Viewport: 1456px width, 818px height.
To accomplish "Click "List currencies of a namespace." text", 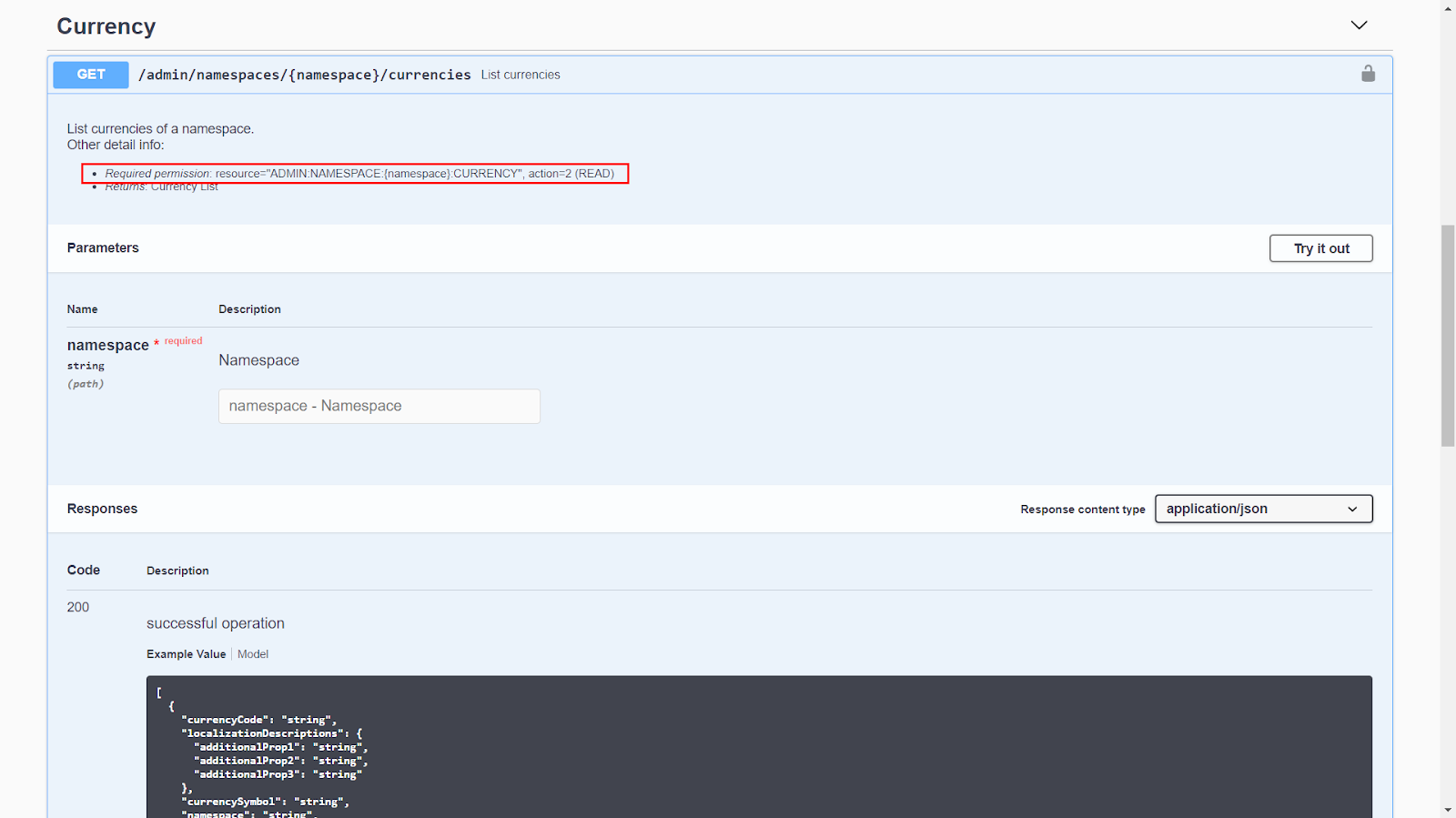I will pyautogui.click(x=160, y=129).
